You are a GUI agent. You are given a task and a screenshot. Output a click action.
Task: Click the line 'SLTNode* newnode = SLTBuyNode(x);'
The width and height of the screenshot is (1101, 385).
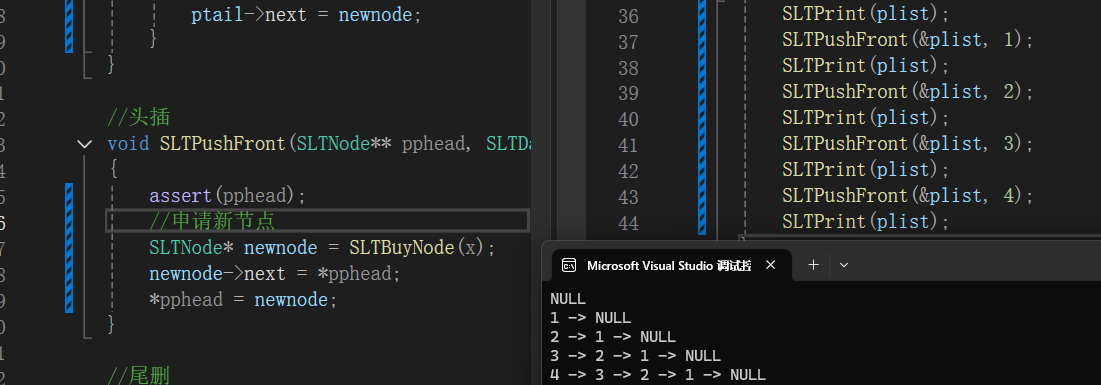click(322, 247)
